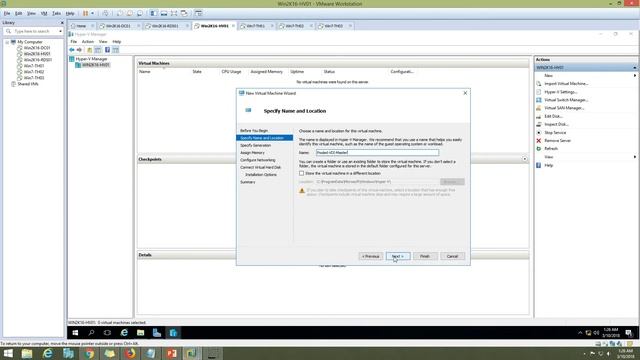
Task: Click Remove Server action
Action: pos(557,141)
